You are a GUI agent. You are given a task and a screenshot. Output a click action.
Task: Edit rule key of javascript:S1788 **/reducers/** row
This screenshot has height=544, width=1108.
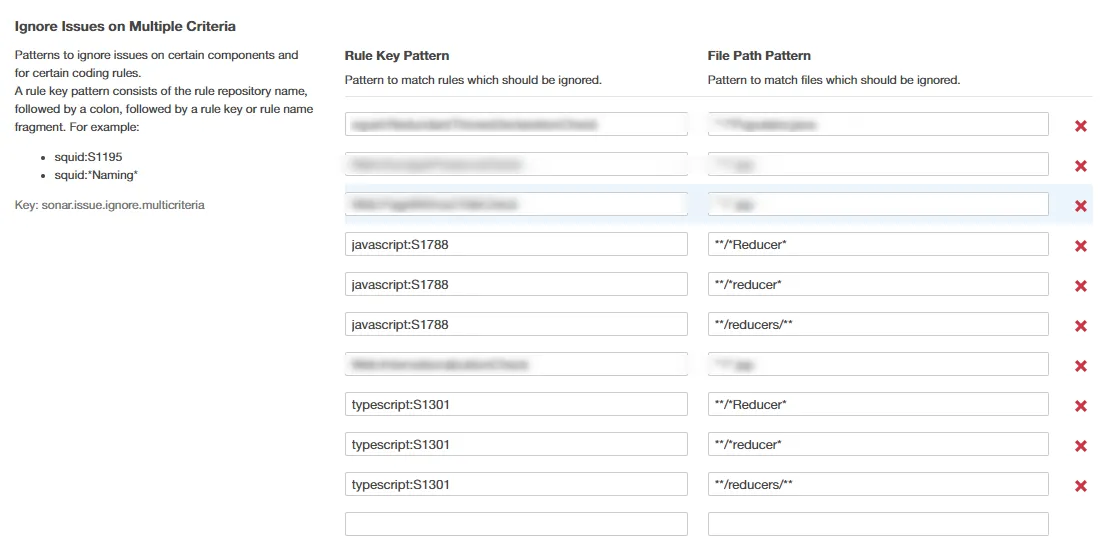tap(516, 324)
